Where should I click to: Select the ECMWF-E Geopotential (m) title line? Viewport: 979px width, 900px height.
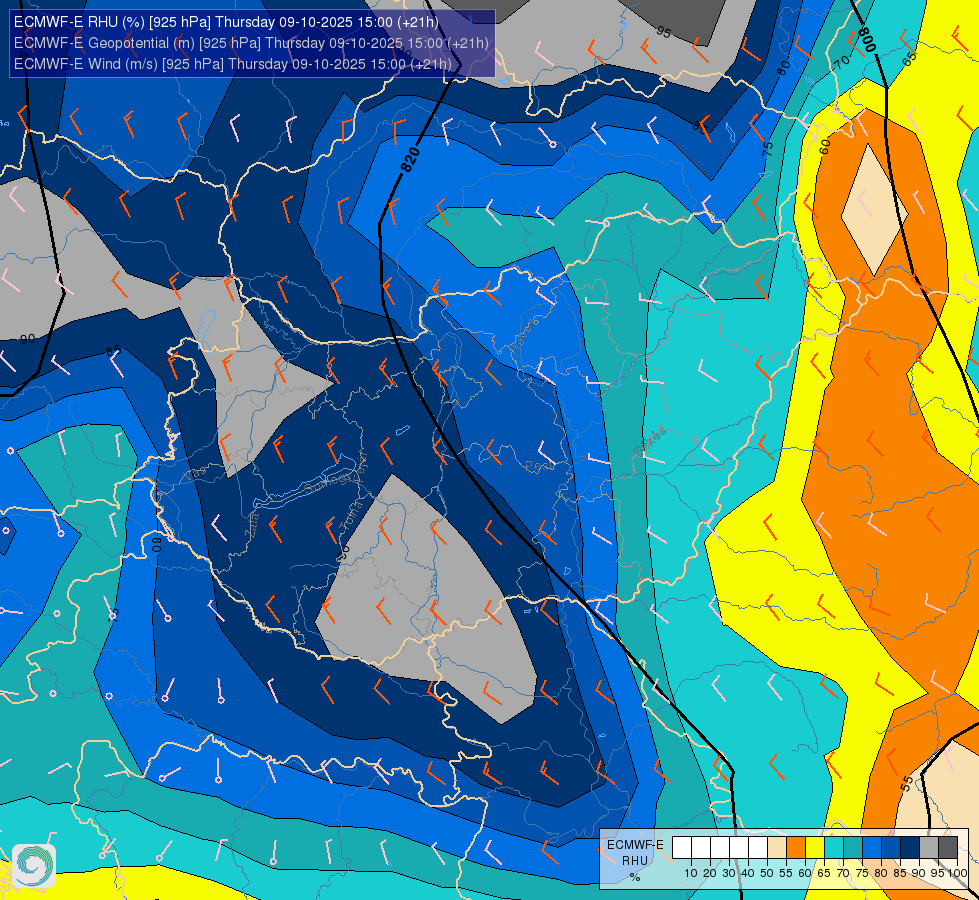(251, 43)
